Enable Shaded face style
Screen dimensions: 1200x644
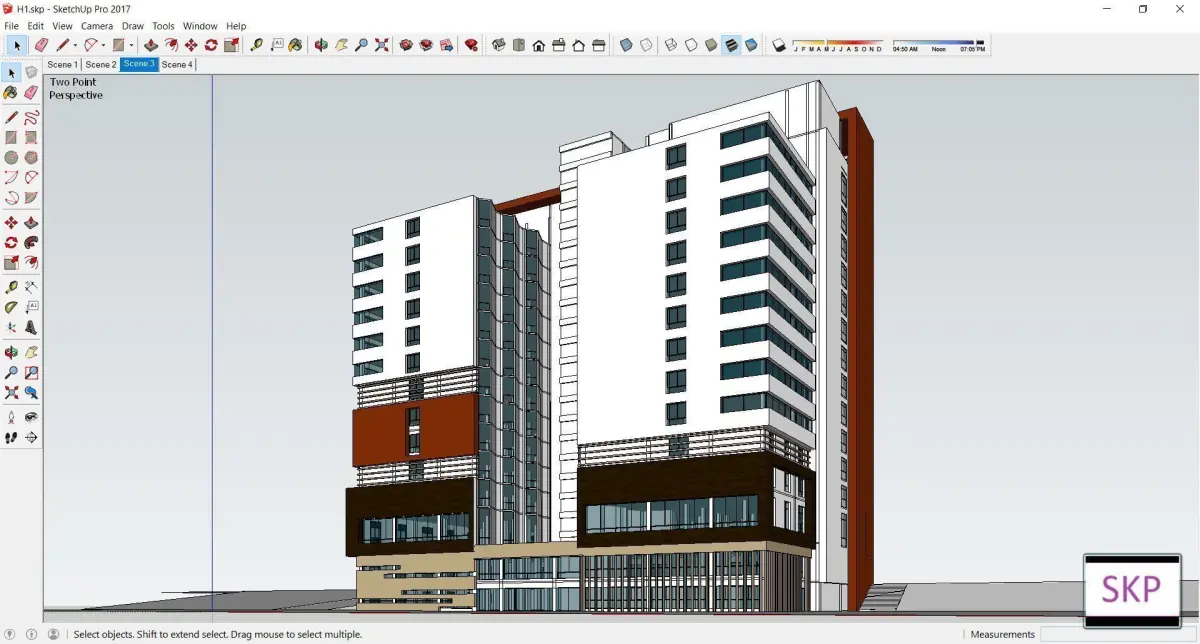coord(711,45)
